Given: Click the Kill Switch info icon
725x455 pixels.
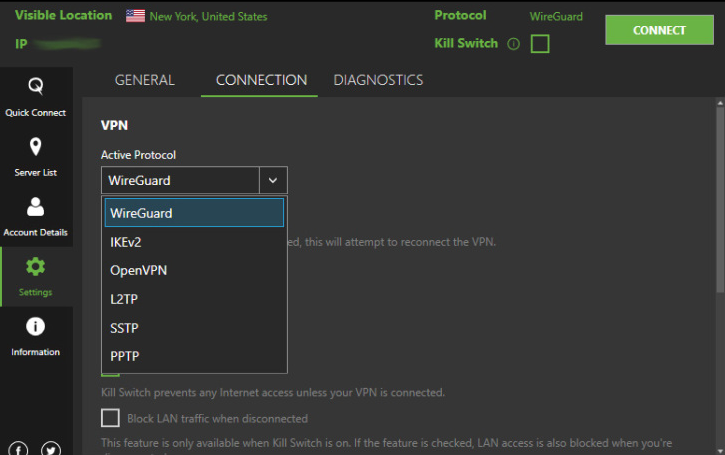Looking at the screenshot, I should [x=513, y=44].
